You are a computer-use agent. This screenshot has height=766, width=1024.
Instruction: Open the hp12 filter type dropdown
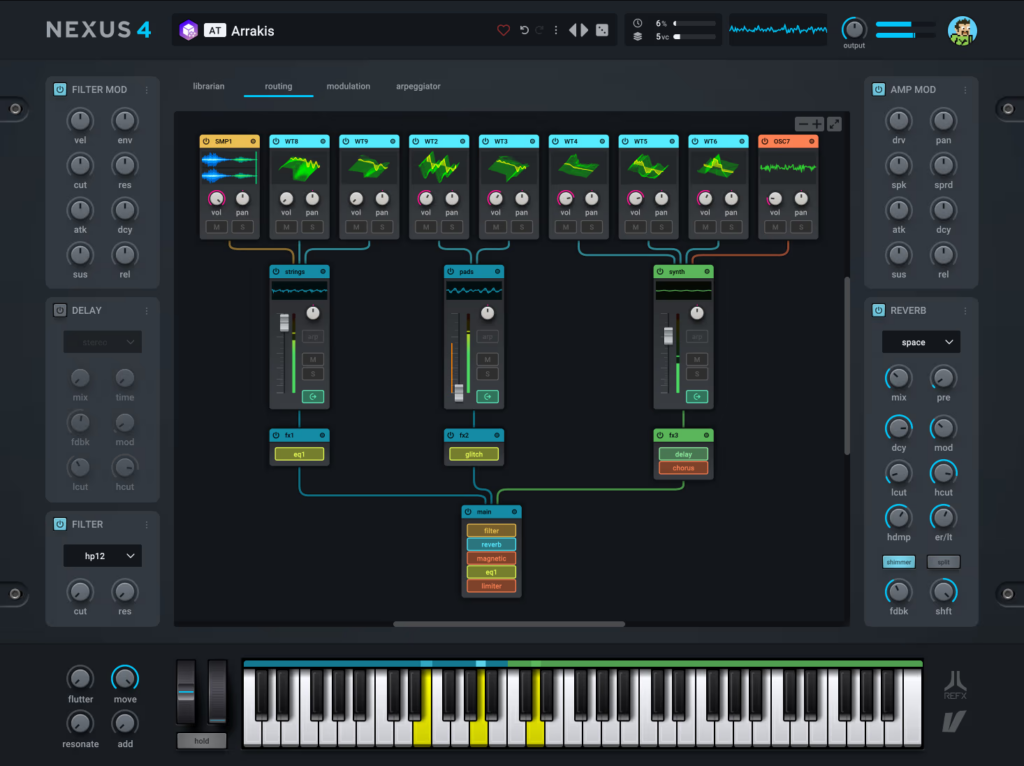click(x=102, y=555)
